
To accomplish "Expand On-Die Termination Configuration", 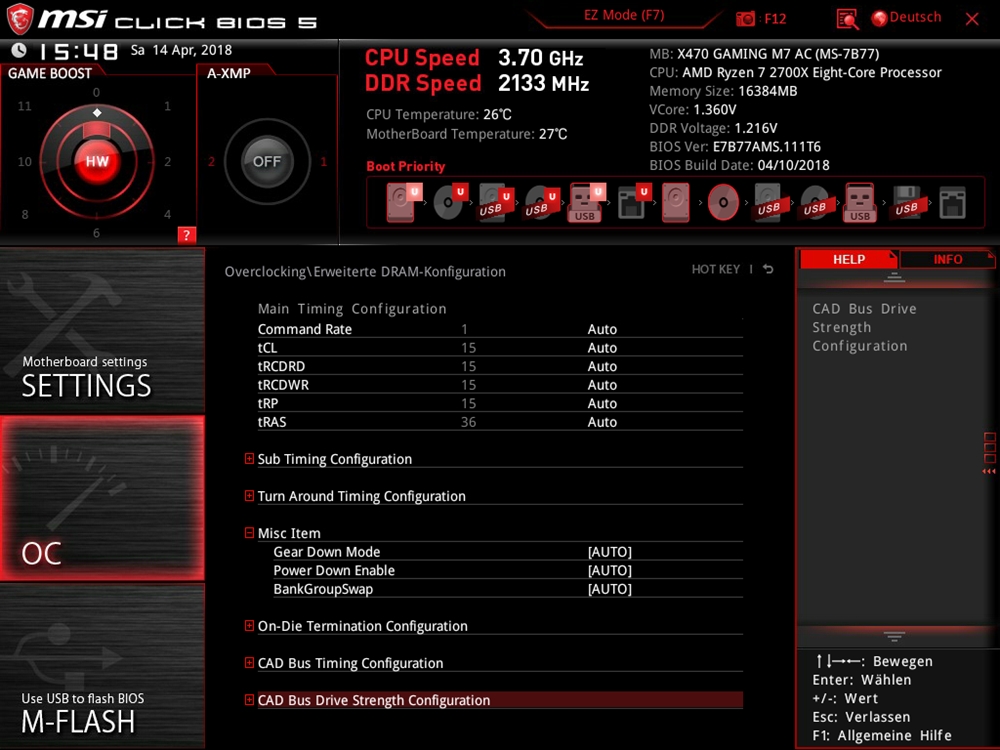I will tap(249, 626).
